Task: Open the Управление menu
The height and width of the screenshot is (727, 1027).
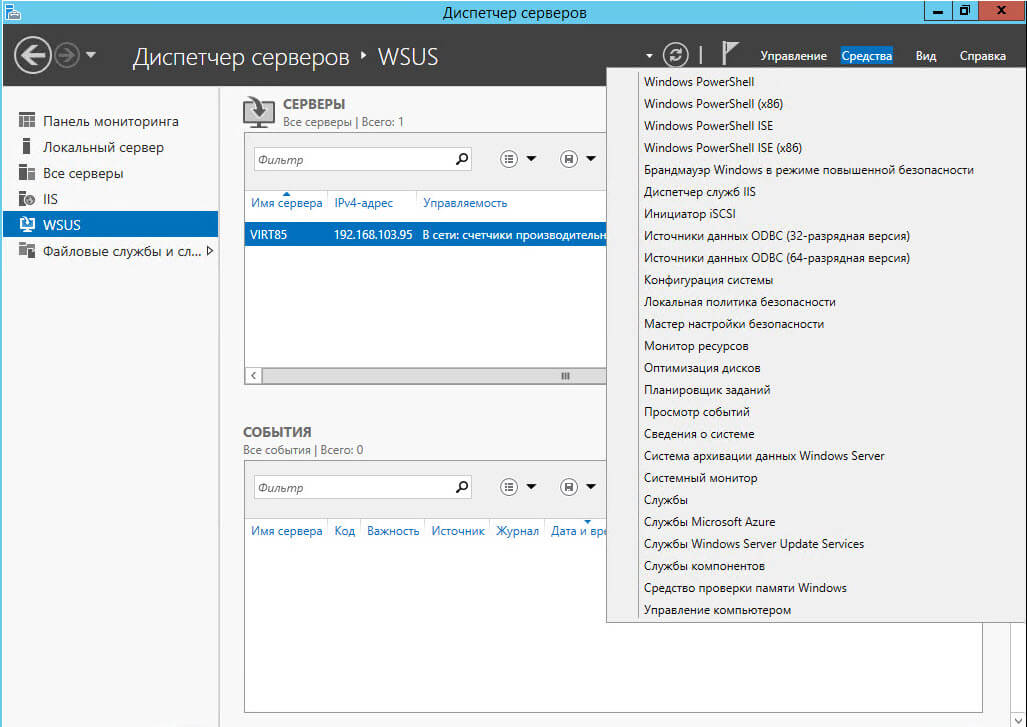Action: click(793, 56)
